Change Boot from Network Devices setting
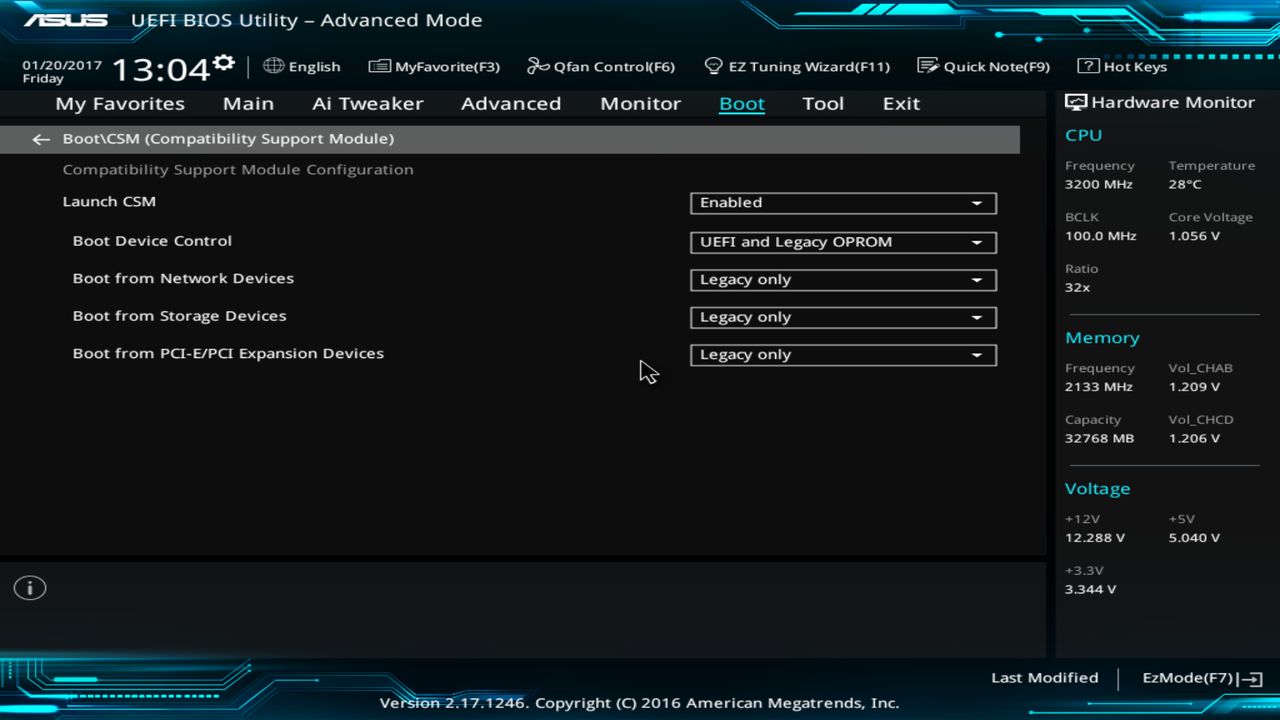 (842, 280)
